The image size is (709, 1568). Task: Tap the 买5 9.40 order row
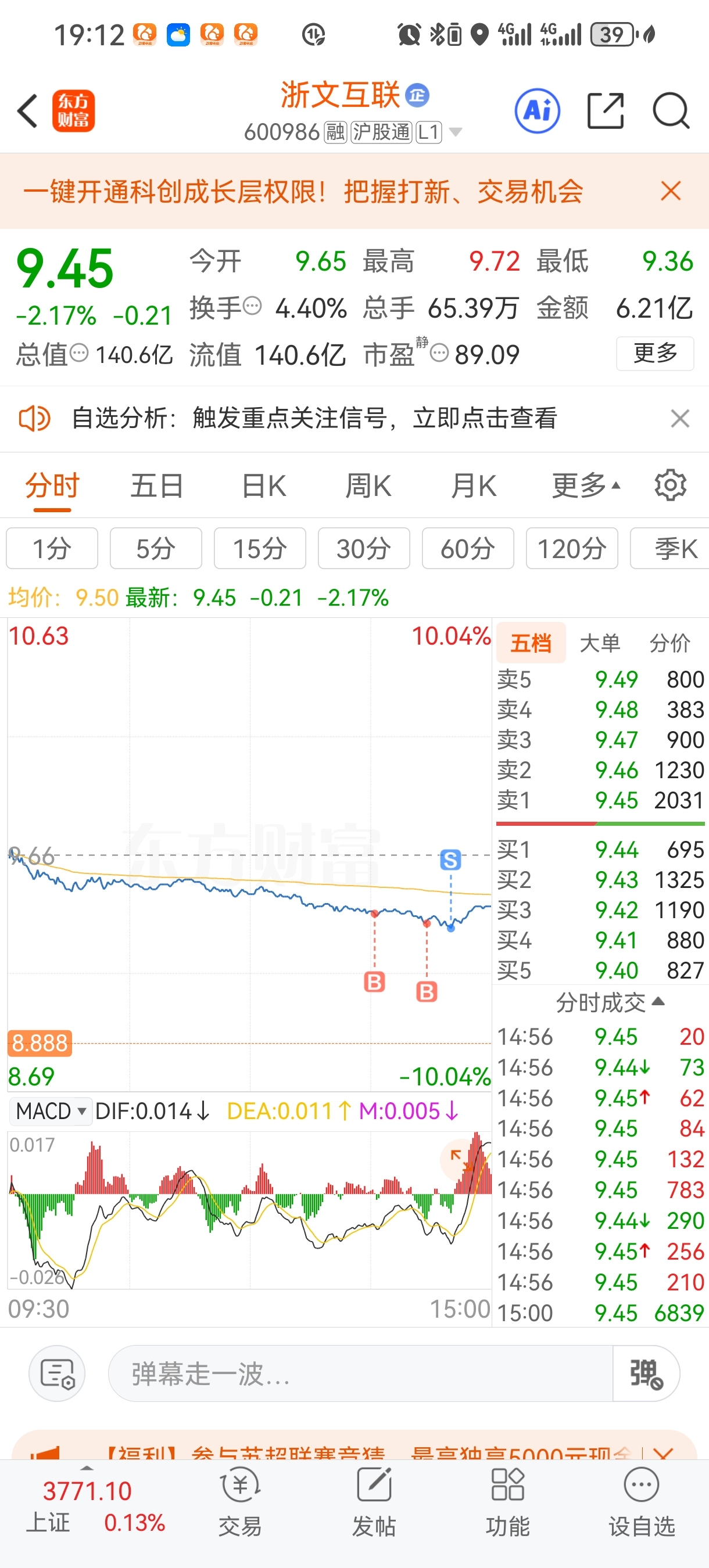[600, 971]
